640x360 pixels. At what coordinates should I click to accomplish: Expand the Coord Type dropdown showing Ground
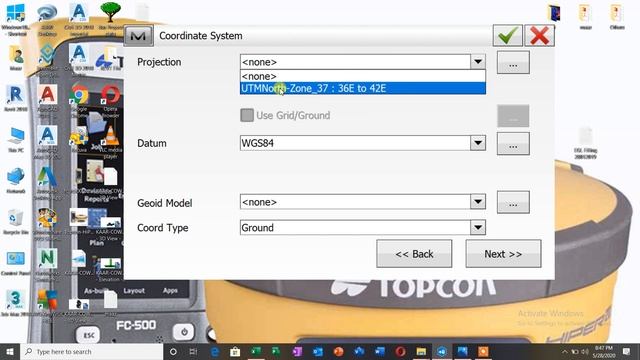click(x=478, y=227)
